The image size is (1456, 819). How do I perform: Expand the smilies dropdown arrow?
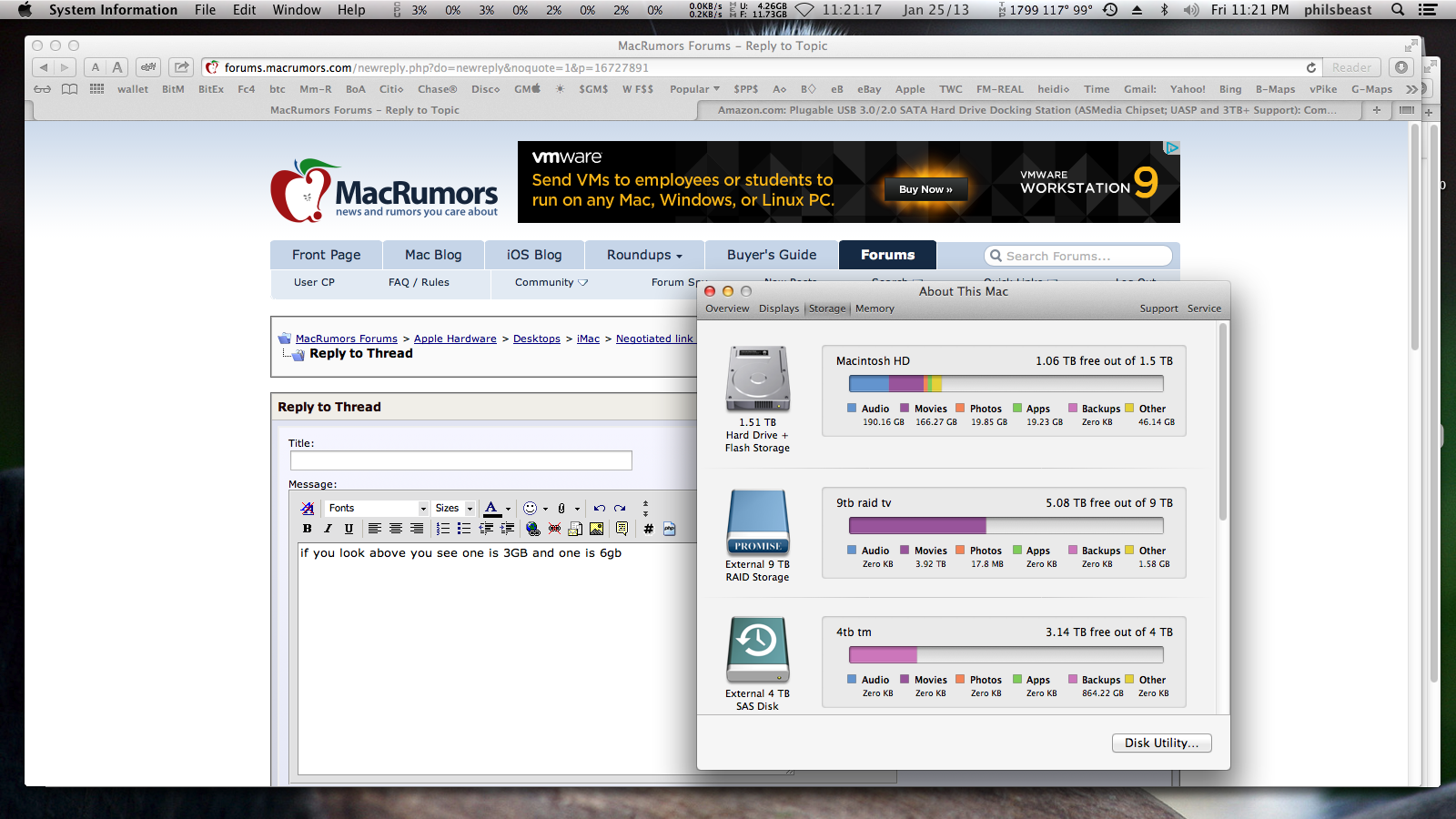545,509
